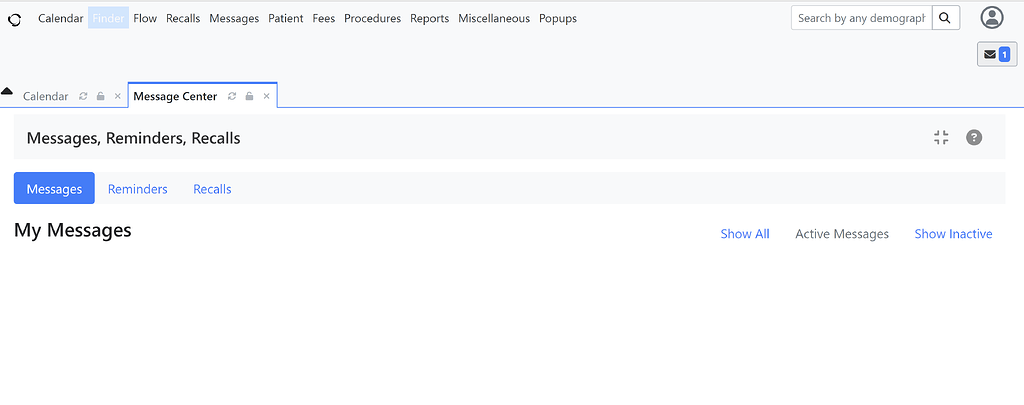Toggle lock on the Message Center tab
The width and height of the screenshot is (1024, 405).
(x=249, y=97)
